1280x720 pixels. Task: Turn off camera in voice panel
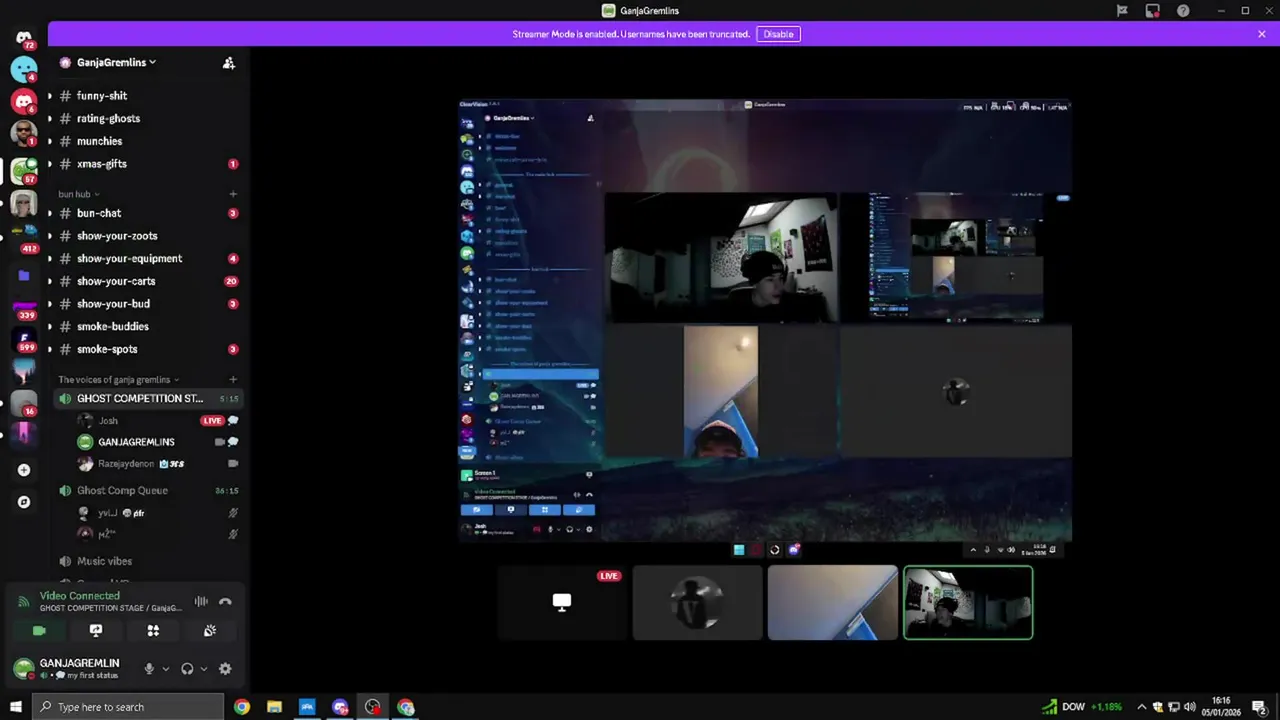39,631
